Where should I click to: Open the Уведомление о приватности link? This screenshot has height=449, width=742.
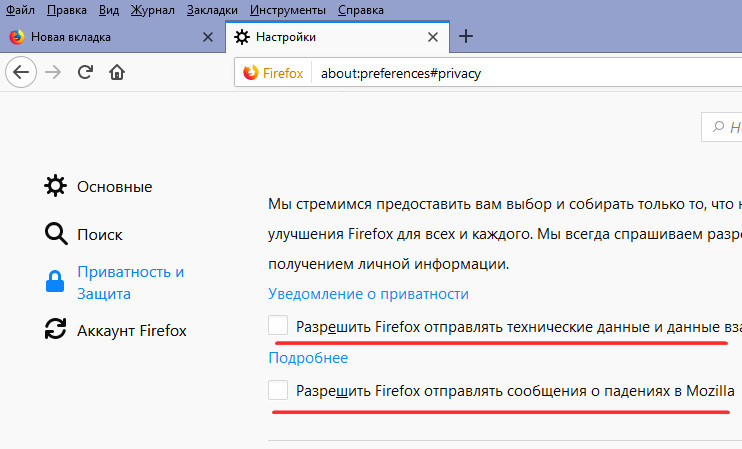pos(368,294)
